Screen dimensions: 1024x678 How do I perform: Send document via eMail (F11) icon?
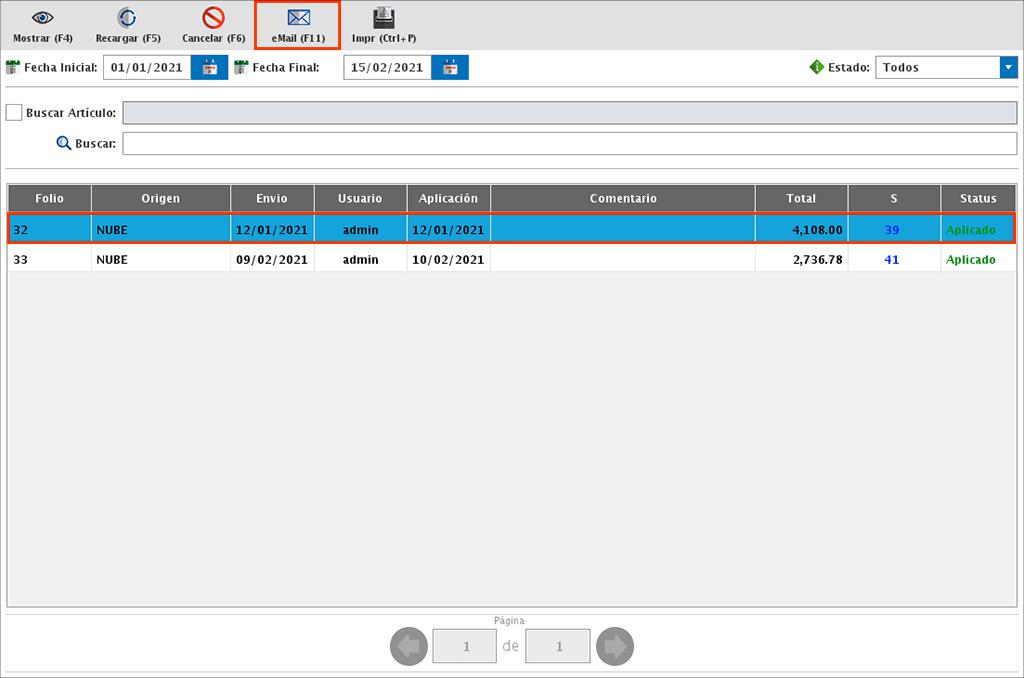tap(298, 18)
